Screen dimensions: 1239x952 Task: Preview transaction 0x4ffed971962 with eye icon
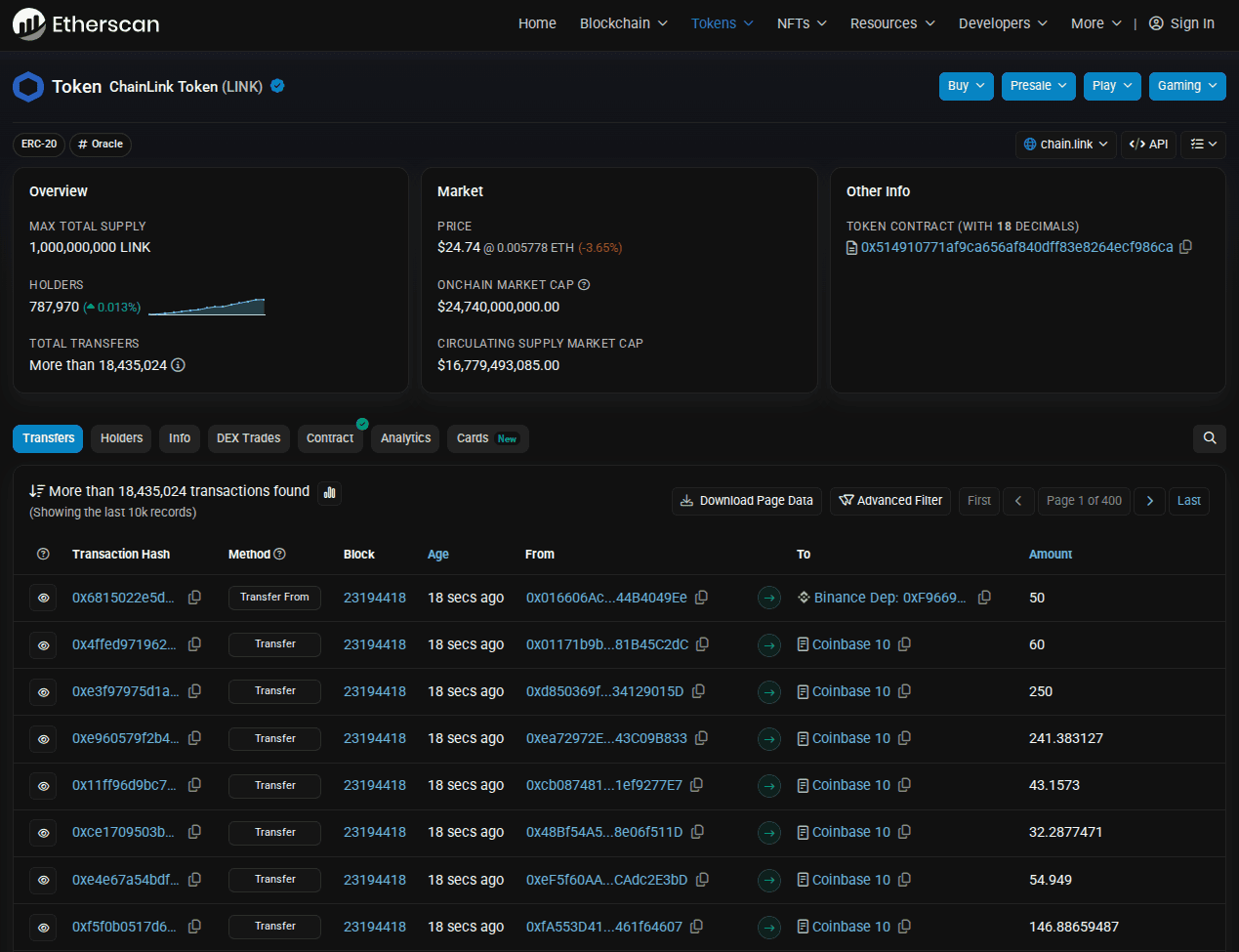click(x=43, y=644)
